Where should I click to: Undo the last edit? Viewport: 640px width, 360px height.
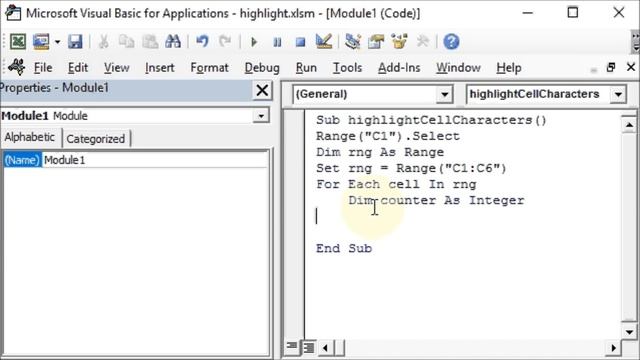(202, 42)
